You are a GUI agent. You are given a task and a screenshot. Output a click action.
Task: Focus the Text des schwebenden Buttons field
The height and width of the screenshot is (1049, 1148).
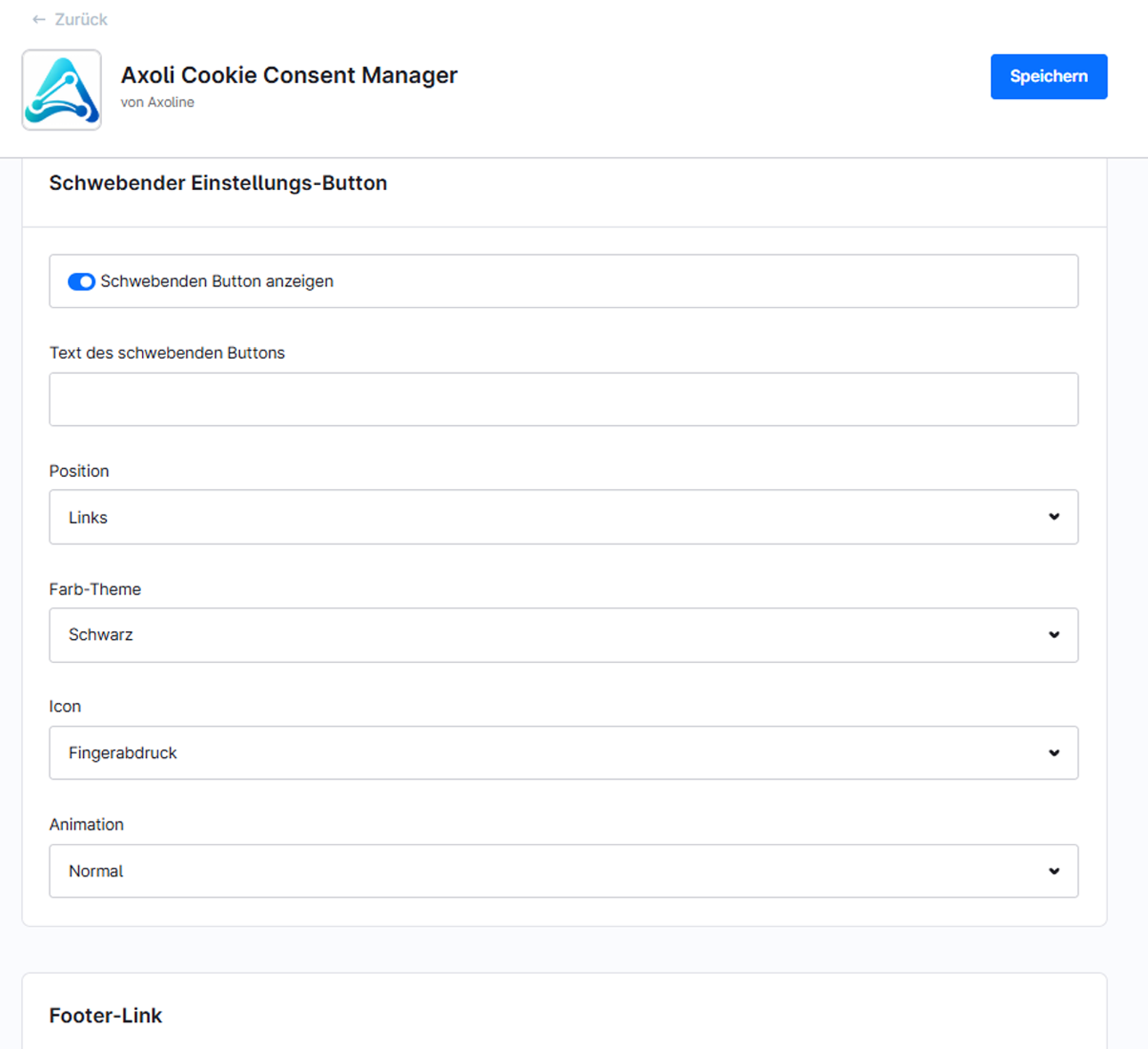[563, 400]
